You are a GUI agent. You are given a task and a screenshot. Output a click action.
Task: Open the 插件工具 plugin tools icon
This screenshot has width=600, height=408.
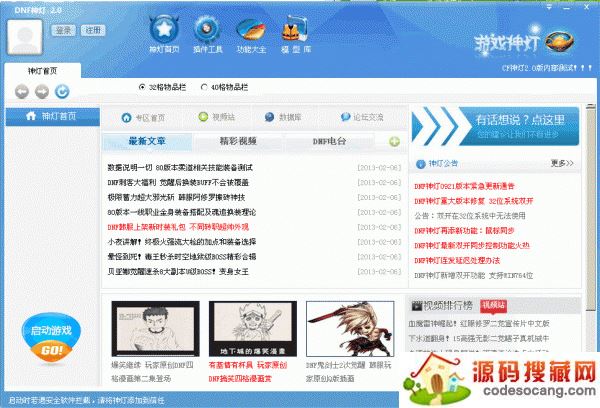[x=208, y=32]
